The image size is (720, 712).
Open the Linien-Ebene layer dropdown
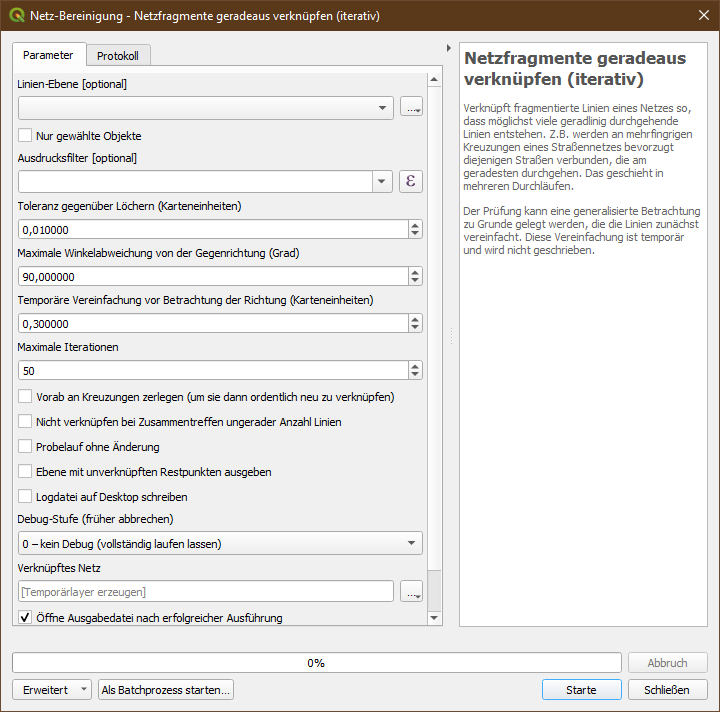point(206,108)
